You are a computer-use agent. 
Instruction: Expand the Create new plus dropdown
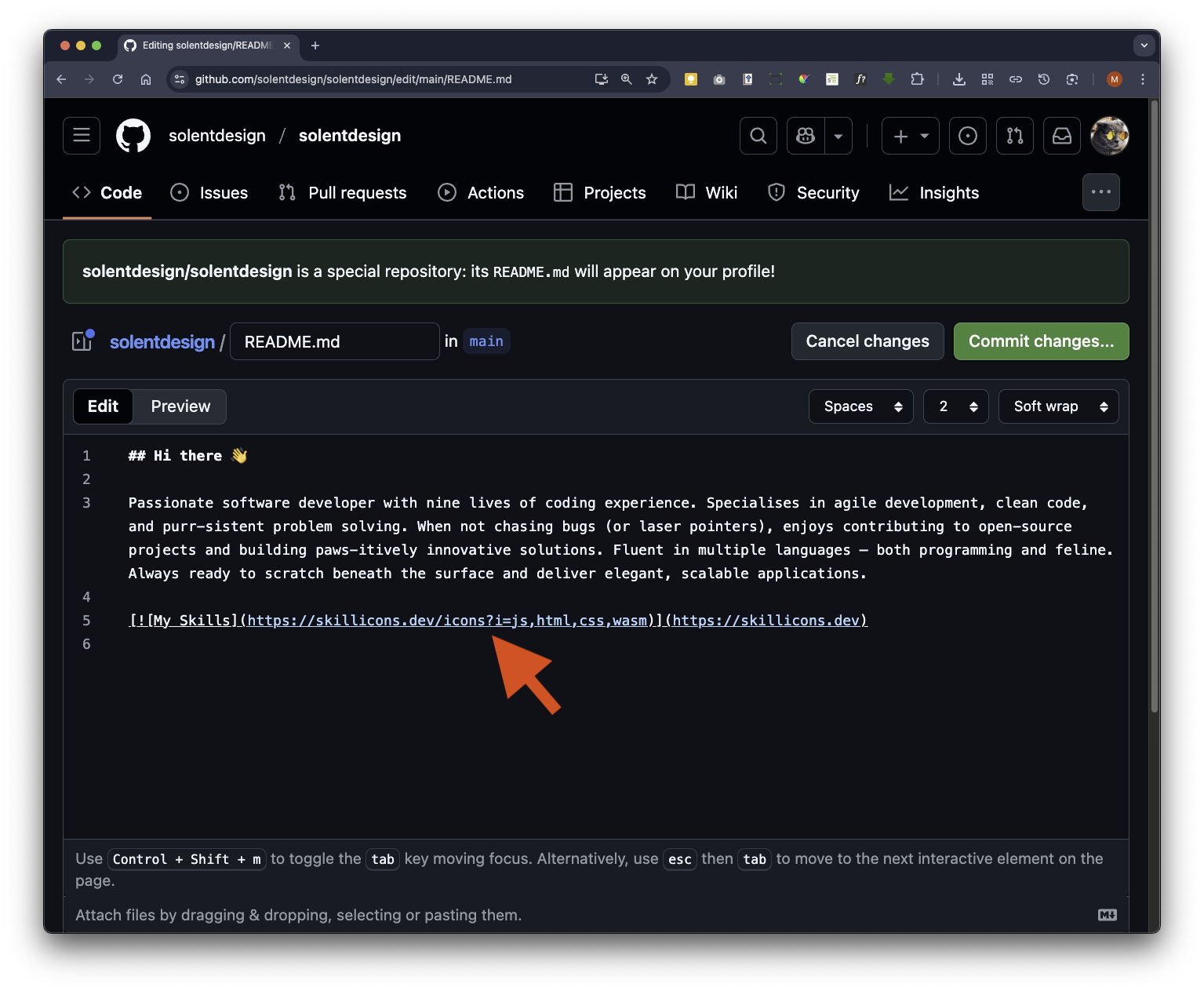[910, 136]
